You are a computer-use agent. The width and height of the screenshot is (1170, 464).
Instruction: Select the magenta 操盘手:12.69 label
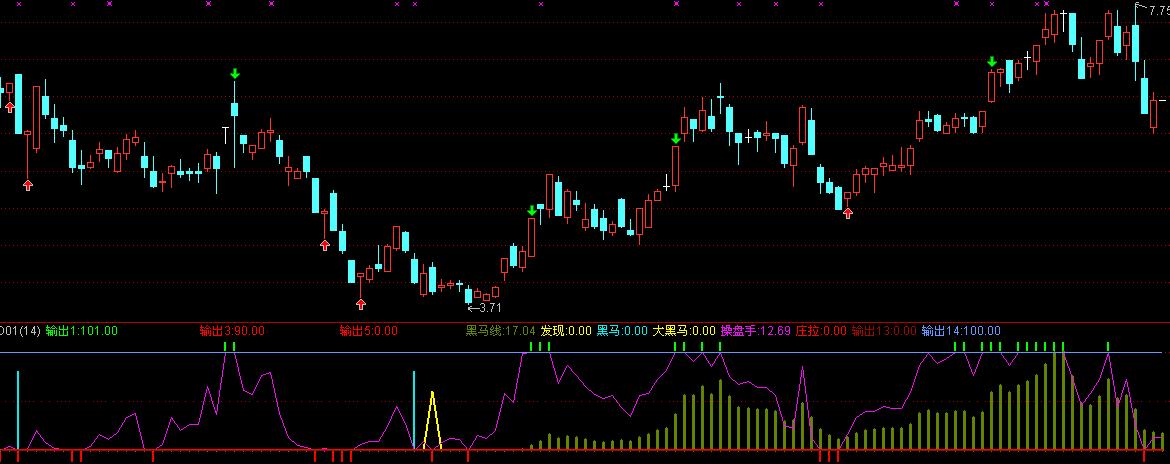[755, 330]
